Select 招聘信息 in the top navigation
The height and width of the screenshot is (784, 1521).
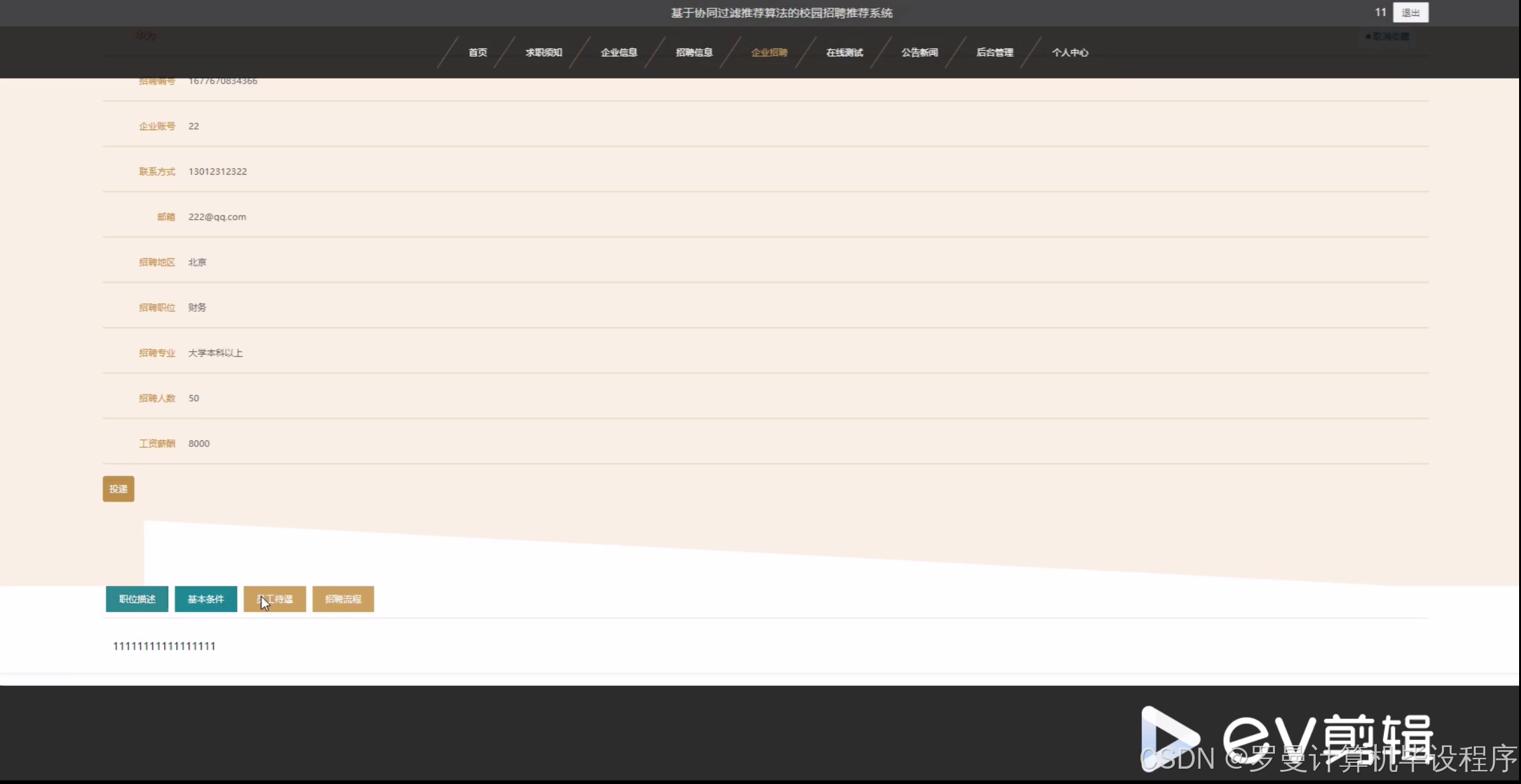pyautogui.click(x=694, y=52)
